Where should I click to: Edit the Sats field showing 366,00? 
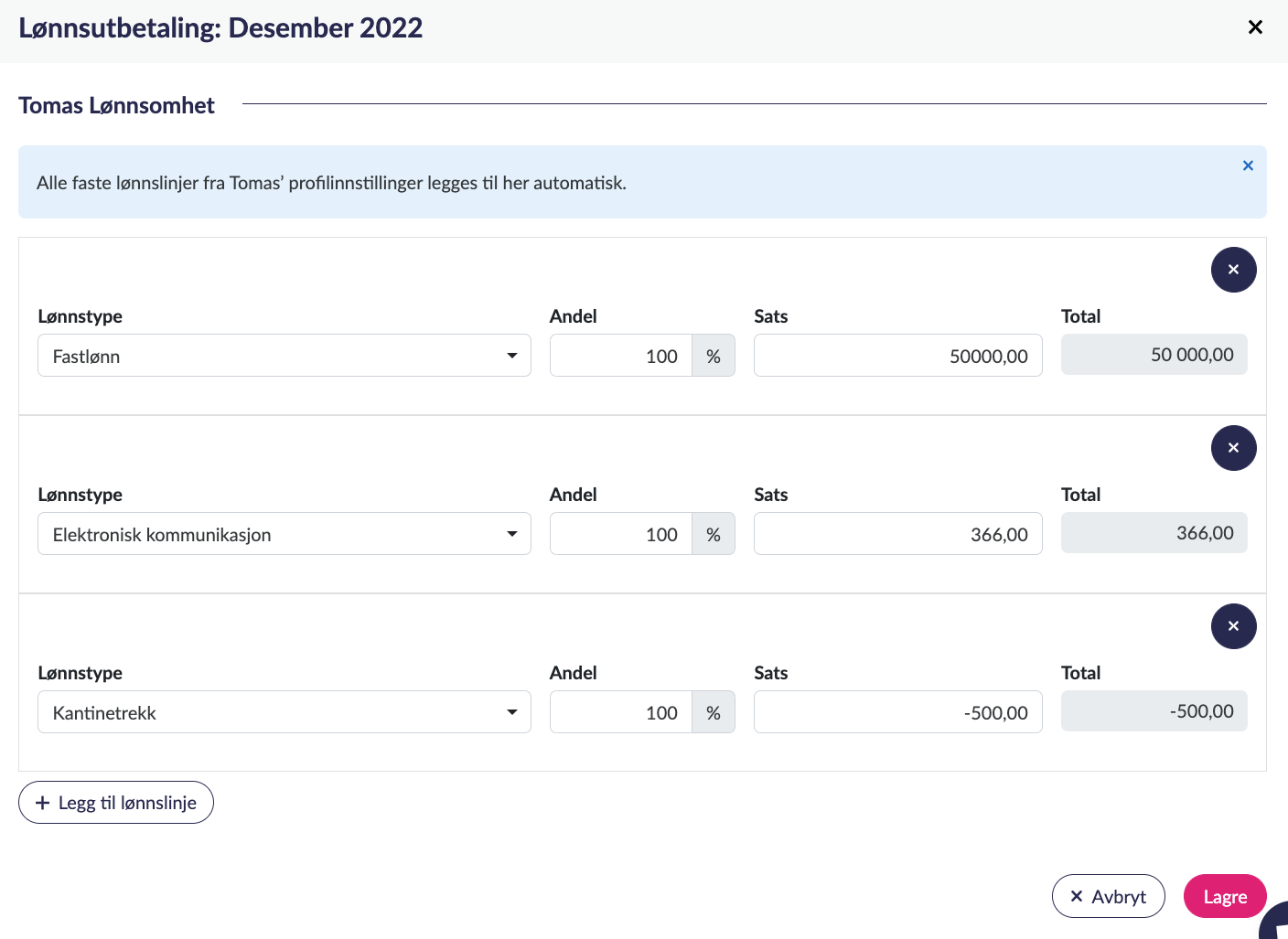(897, 534)
